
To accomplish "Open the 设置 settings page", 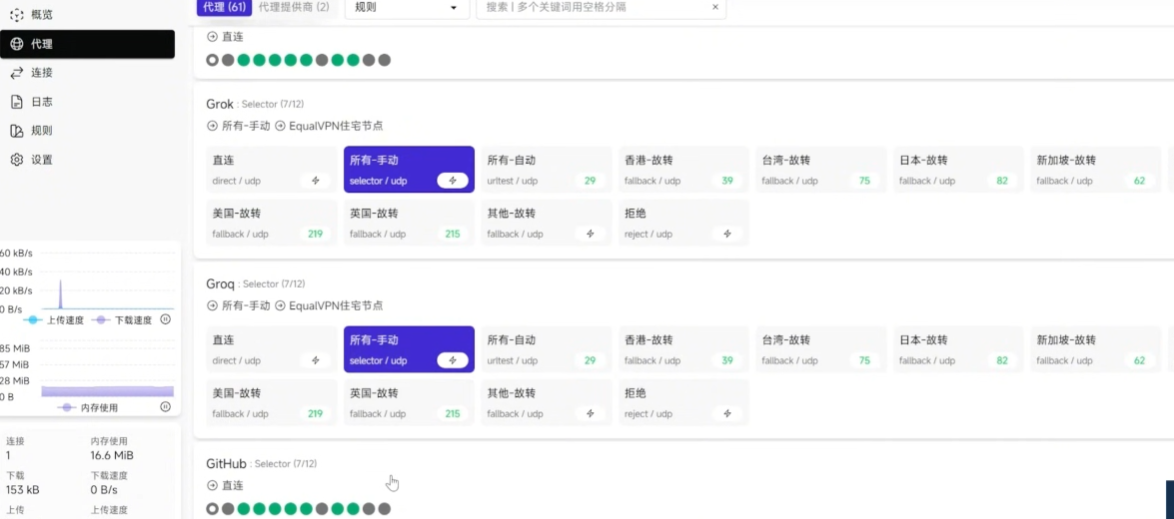I will coord(88,160).
